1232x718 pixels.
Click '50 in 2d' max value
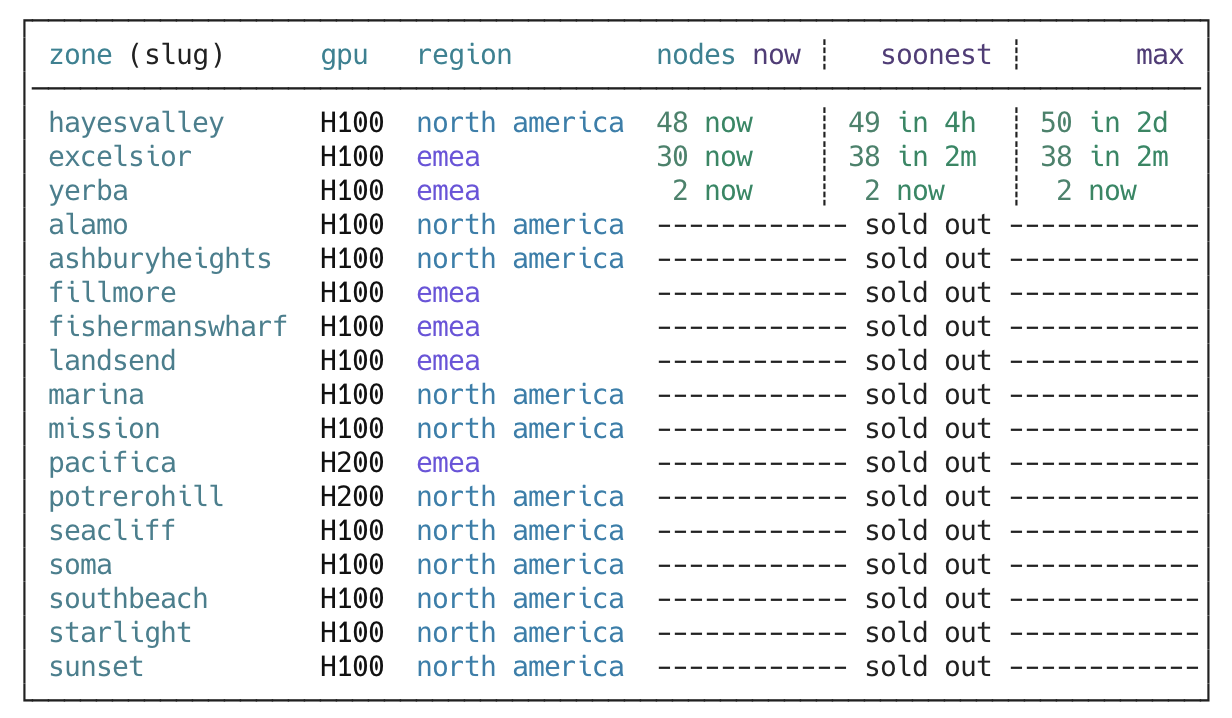pos(1104,123)
